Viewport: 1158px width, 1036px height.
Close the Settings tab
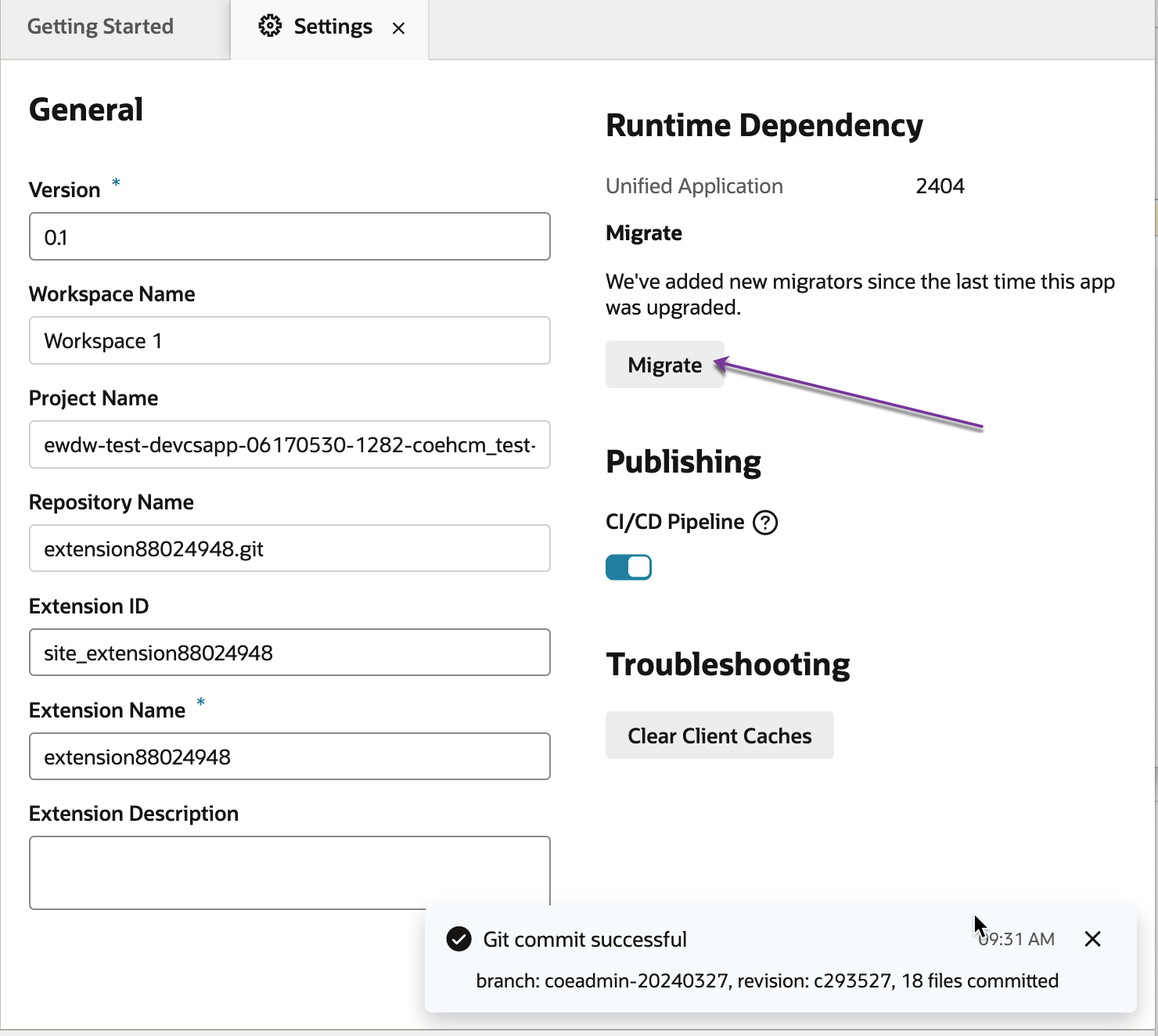coord(399,28)
